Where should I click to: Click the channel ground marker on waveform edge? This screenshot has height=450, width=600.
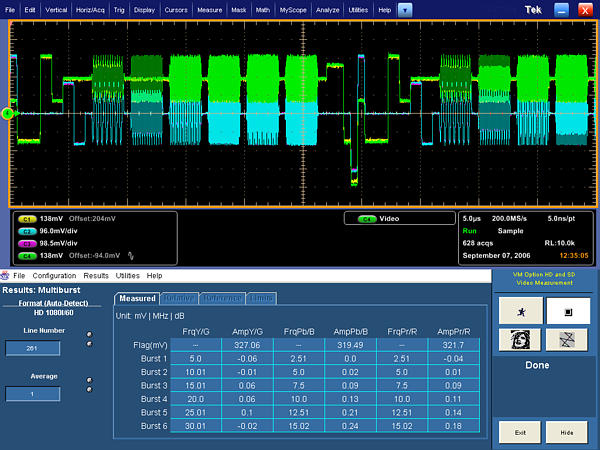tap(6, 113)
